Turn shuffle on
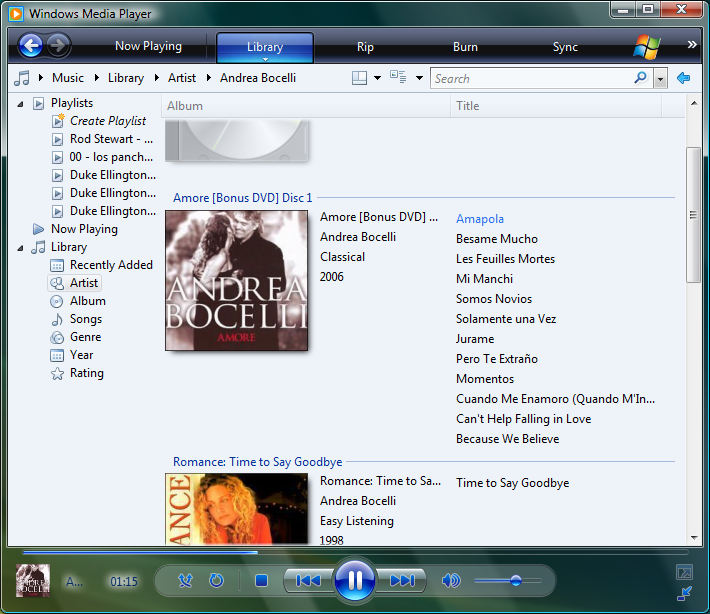This screenshot has width=710, height=614. click(x=185, y=580)
